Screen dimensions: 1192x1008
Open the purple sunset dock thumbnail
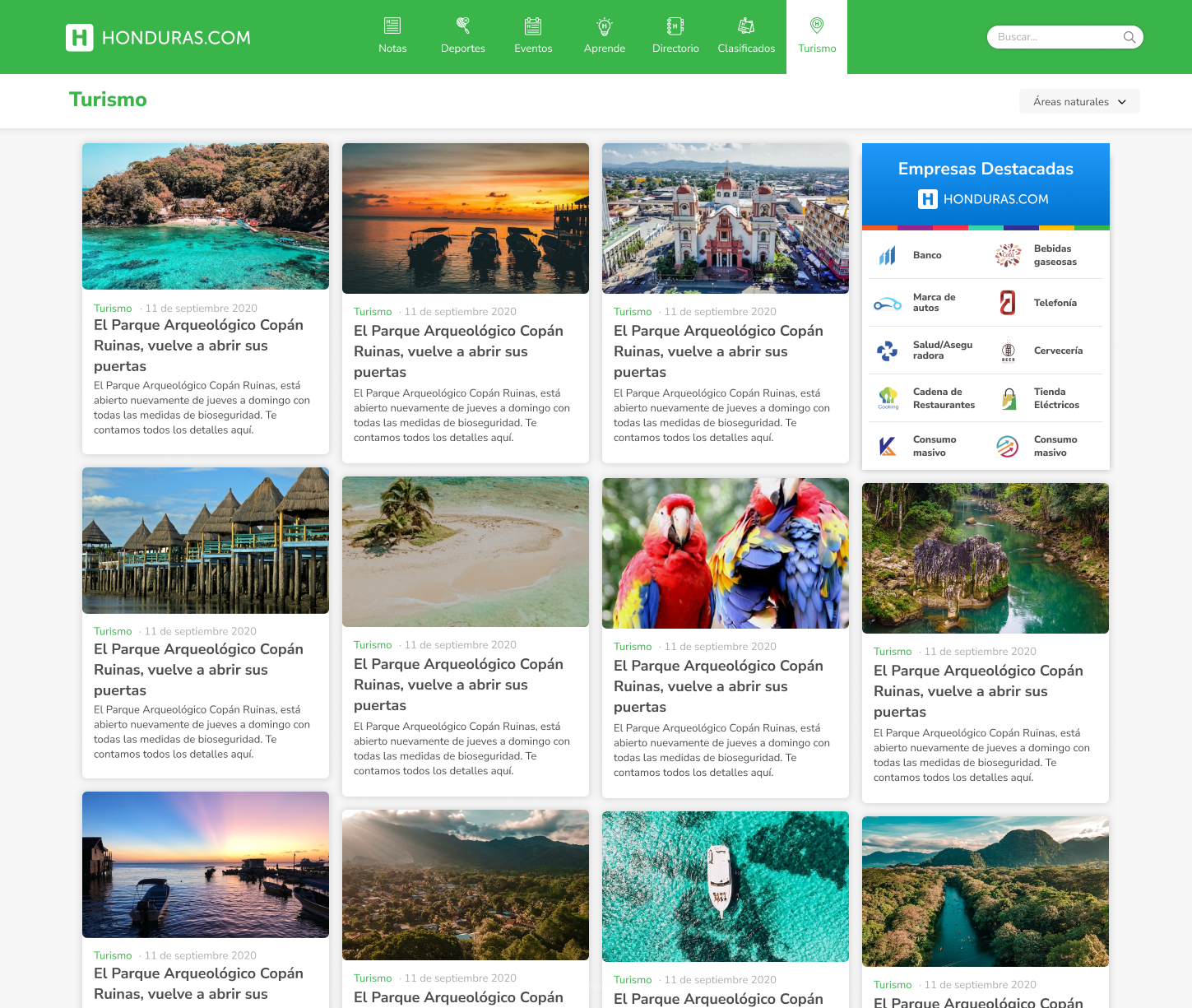(206, 865)
